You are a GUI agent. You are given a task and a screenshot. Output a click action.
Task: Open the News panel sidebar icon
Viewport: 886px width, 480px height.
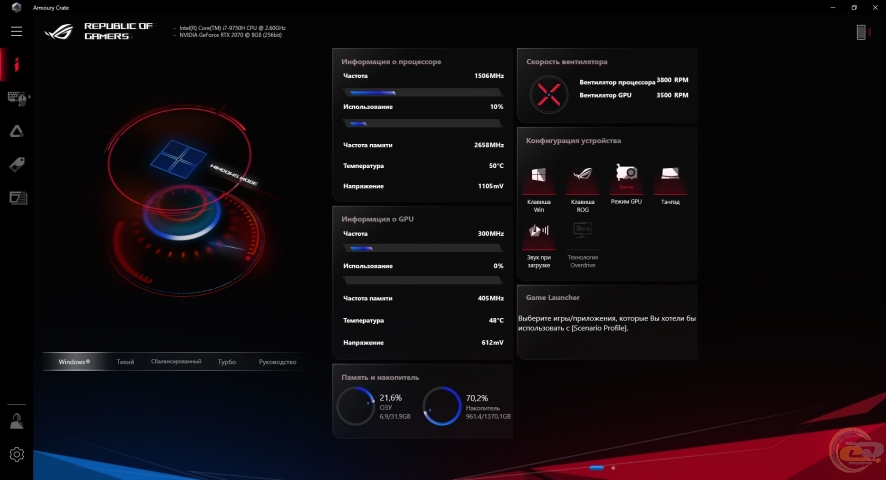[x=18, y=198]
